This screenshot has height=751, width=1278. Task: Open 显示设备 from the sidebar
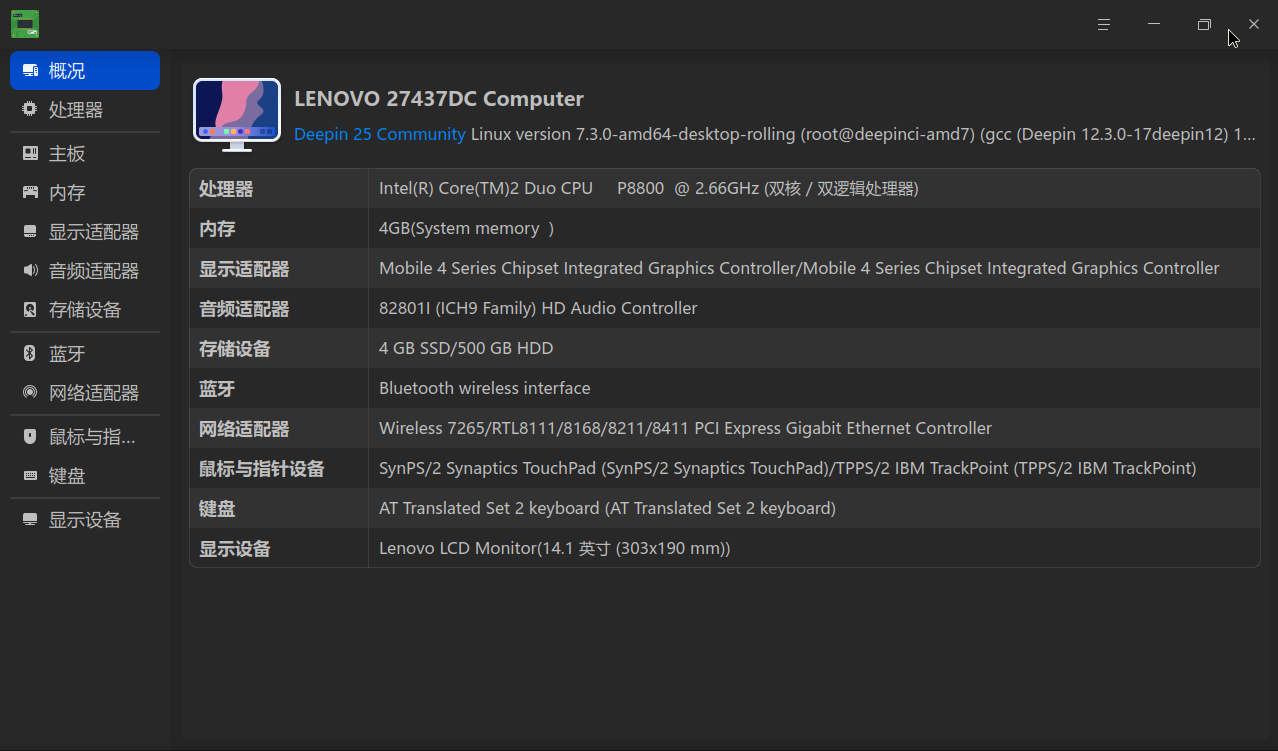(x=85, y=520)
